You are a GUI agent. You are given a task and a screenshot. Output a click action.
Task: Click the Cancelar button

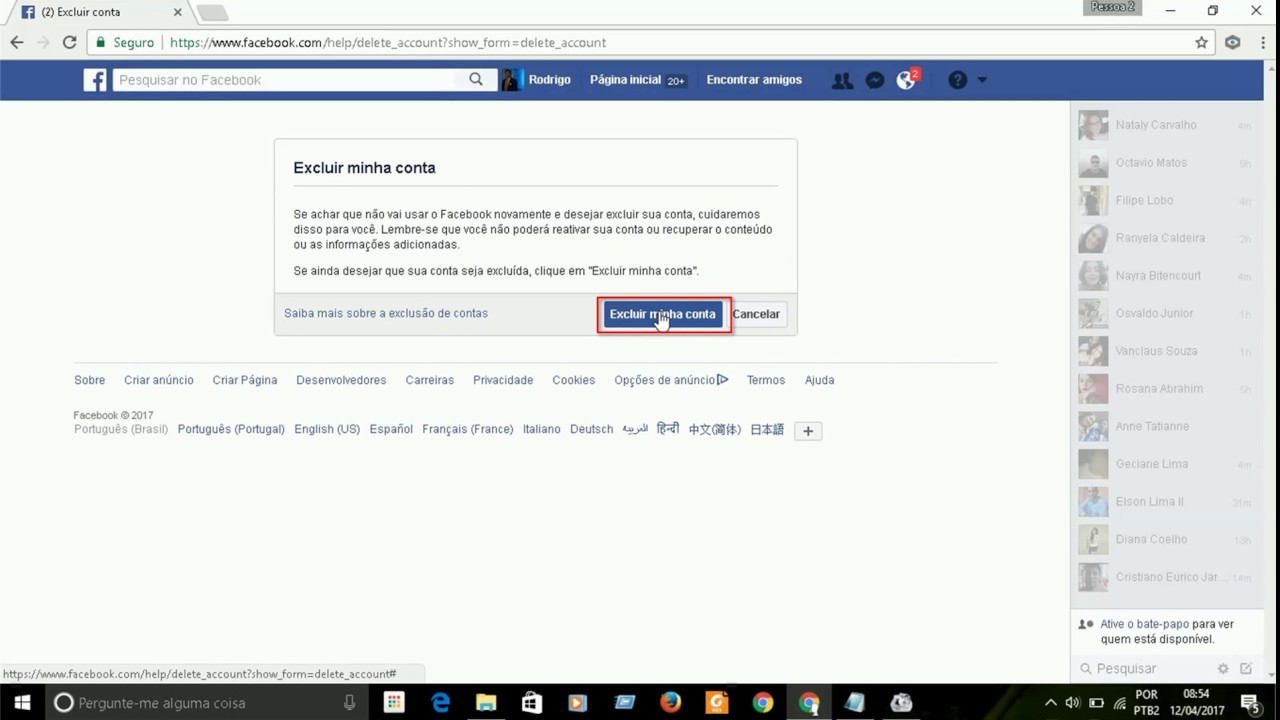pyautogui.click(x=756, y=314)
